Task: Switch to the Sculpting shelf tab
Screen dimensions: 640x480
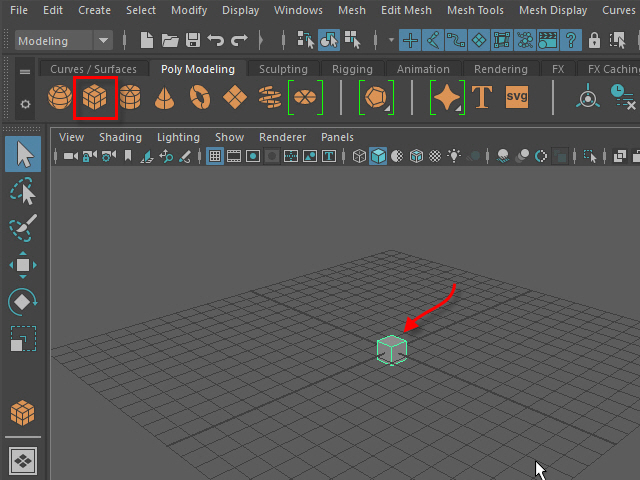Action: pos(283,69)
